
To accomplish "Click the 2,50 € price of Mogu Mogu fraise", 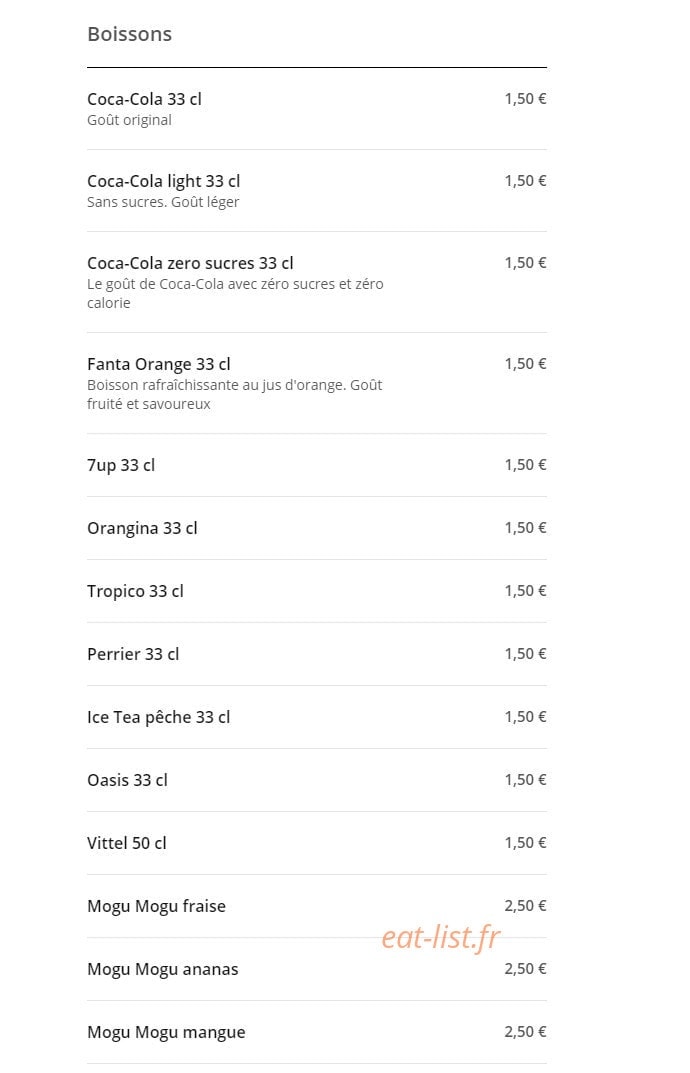I will coord(525,906).
